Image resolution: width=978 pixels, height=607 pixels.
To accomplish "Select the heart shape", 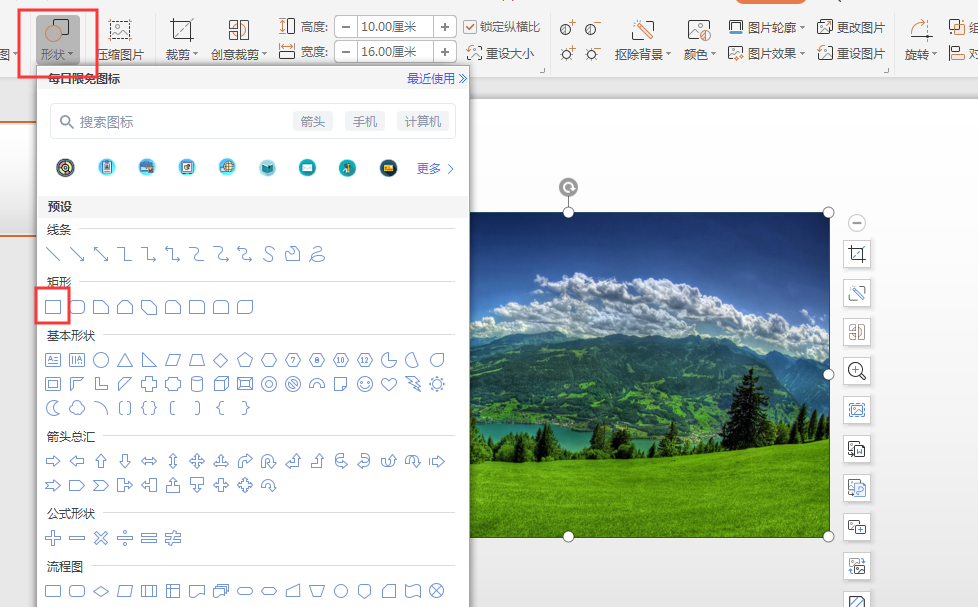I will (389, 384).
